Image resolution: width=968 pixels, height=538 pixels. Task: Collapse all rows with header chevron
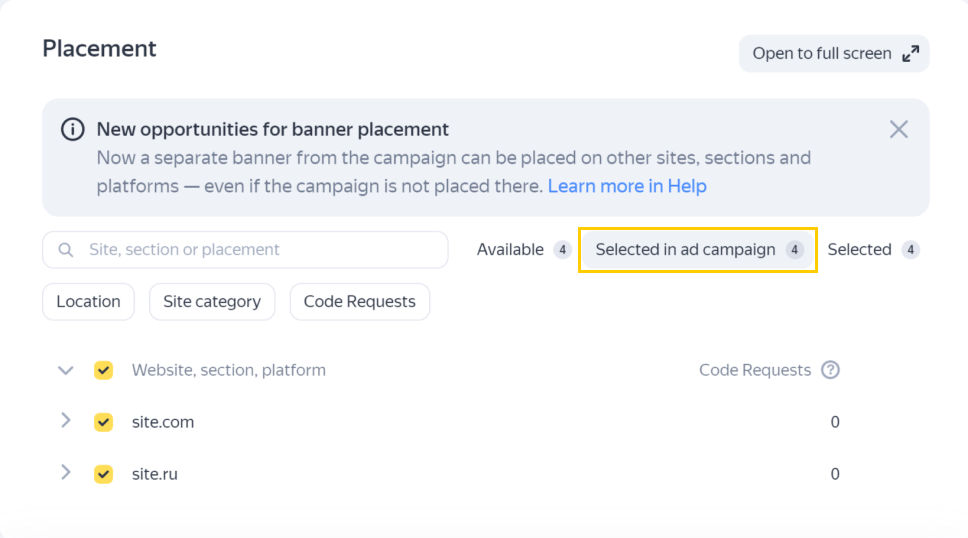coord(66,370)
